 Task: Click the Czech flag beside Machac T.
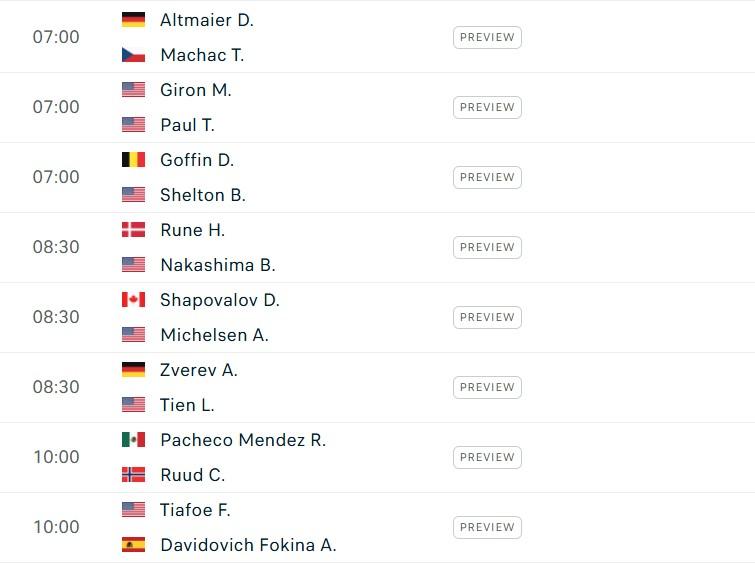tap(133, 55)
